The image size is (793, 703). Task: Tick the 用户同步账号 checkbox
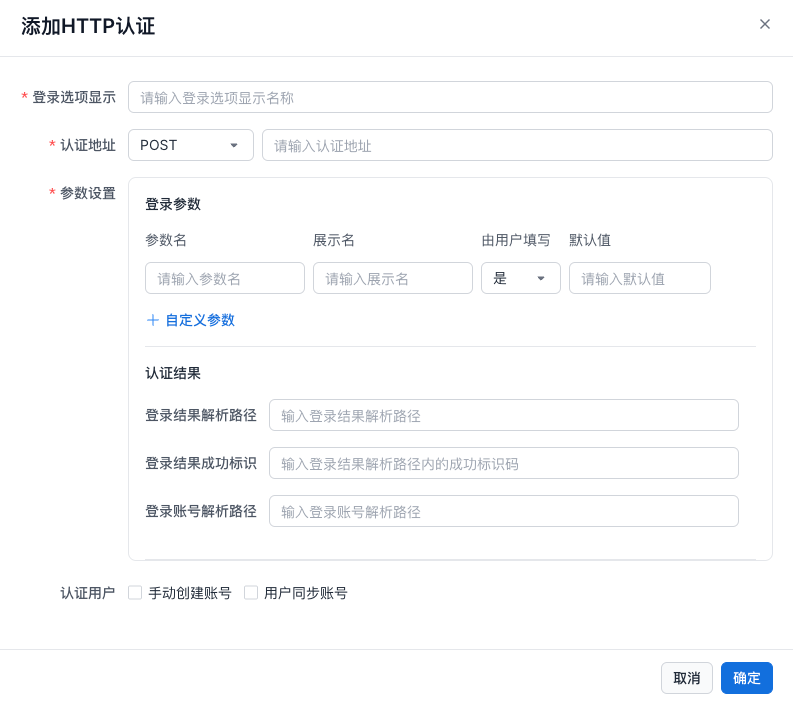click(x=251, y=593)
